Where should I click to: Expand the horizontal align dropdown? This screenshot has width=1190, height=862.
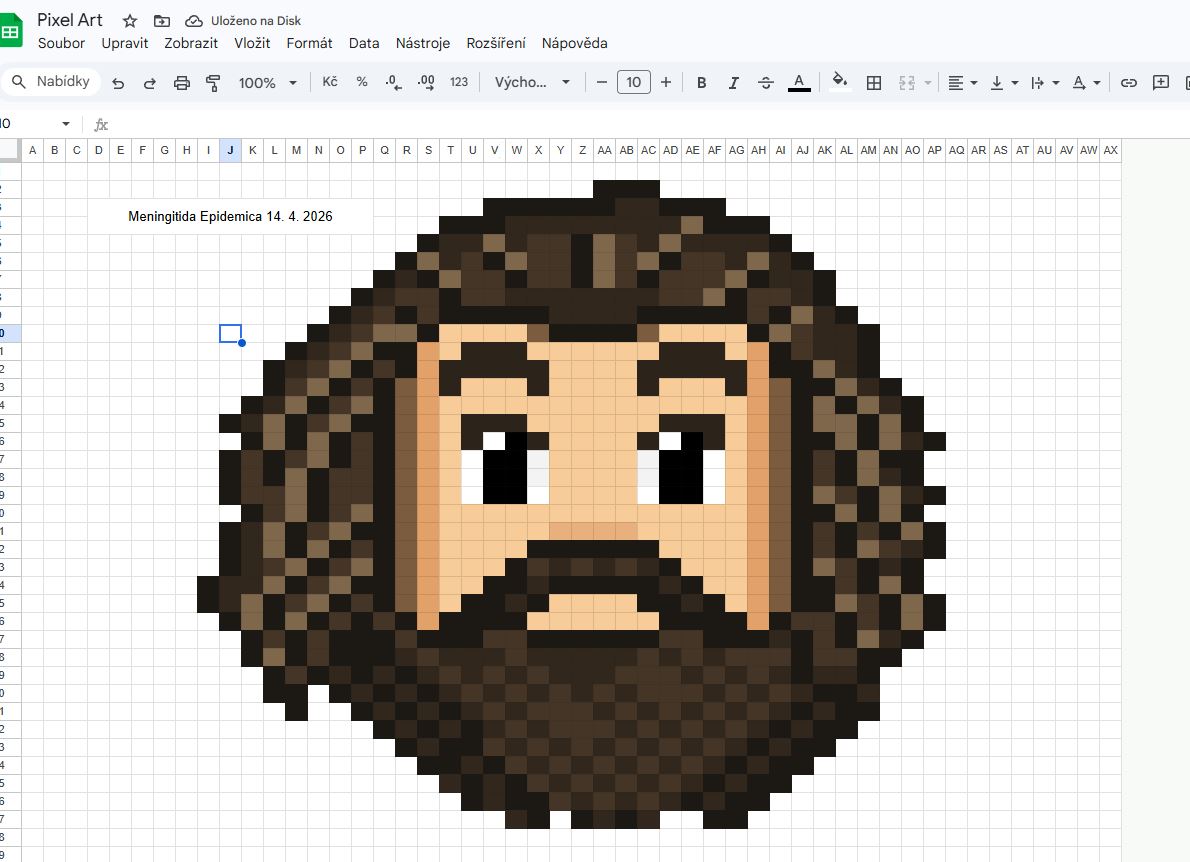click(962, 83)
